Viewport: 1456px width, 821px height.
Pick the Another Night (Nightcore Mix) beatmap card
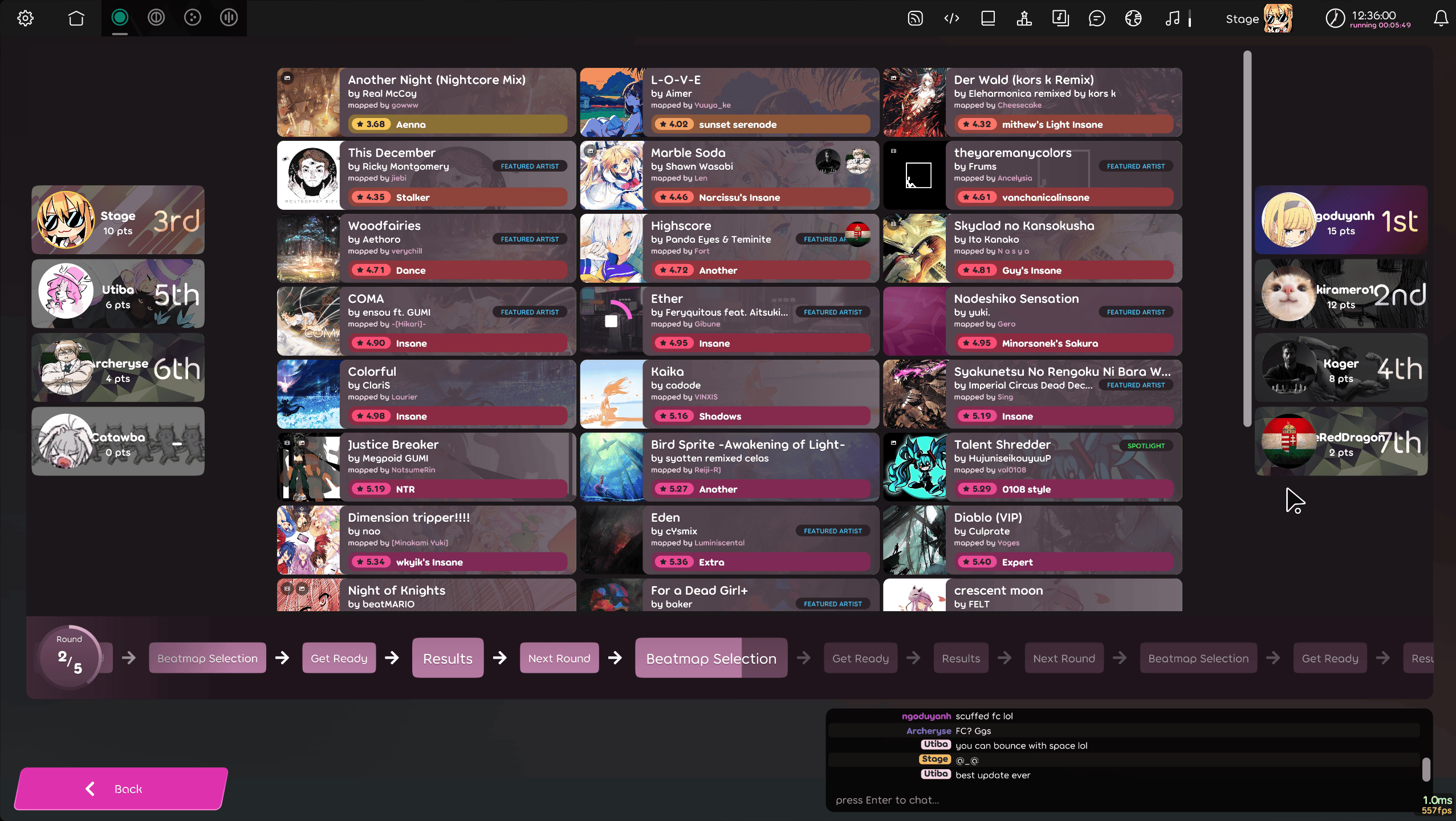[426, 102]
